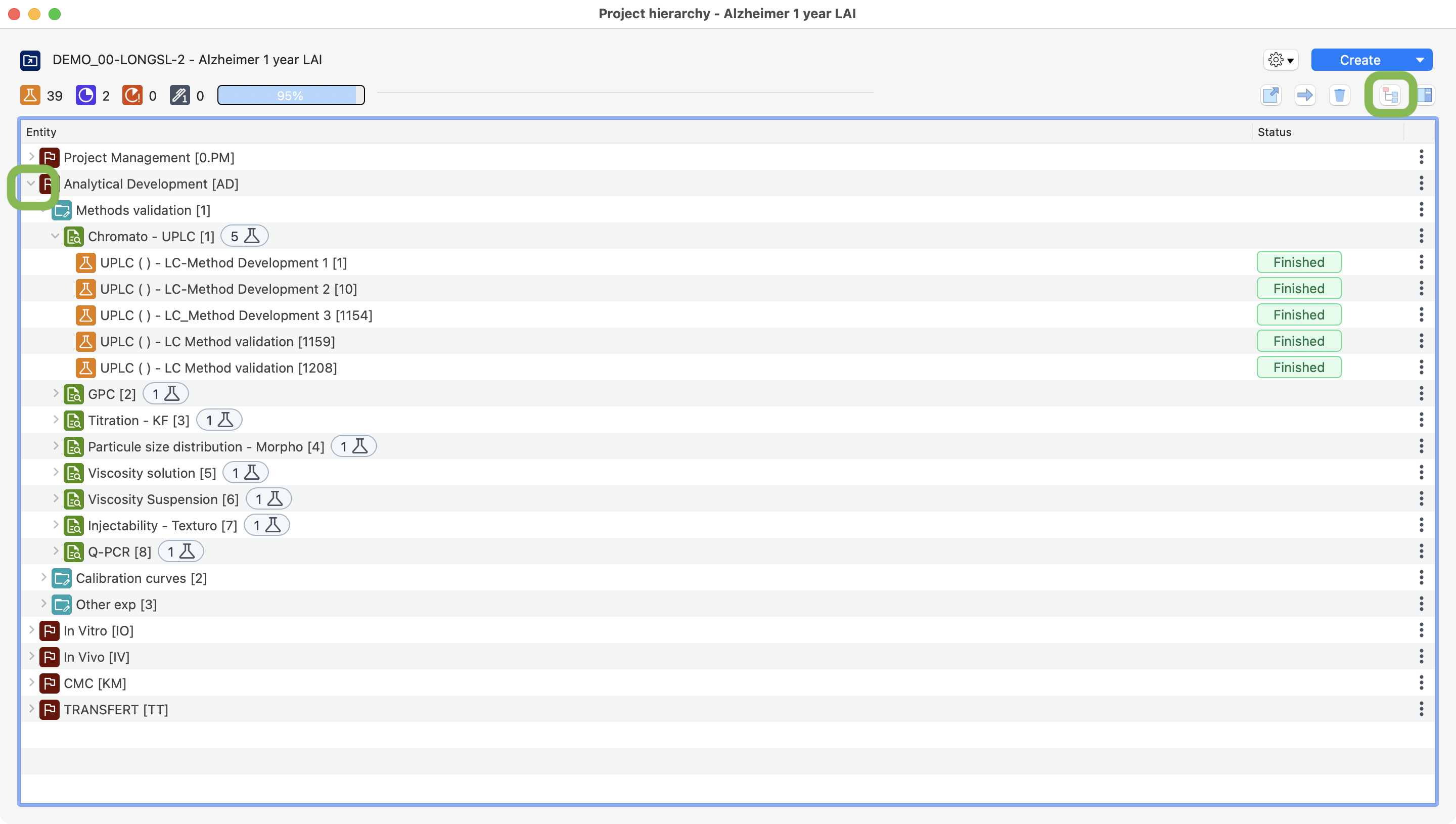Open the more menu for Methods validation row
The image size is (1456, 824).
pyautogui.click(x=1421, y=209)
